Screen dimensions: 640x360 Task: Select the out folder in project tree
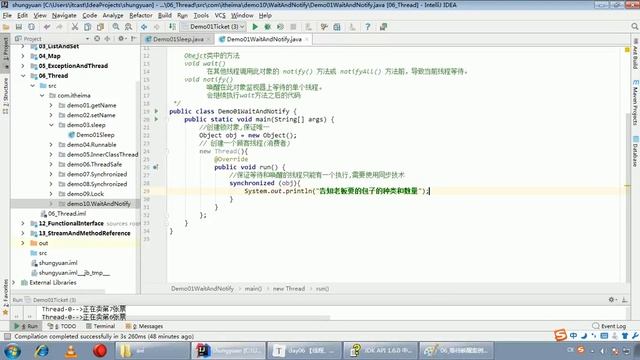tap(40, 243)
